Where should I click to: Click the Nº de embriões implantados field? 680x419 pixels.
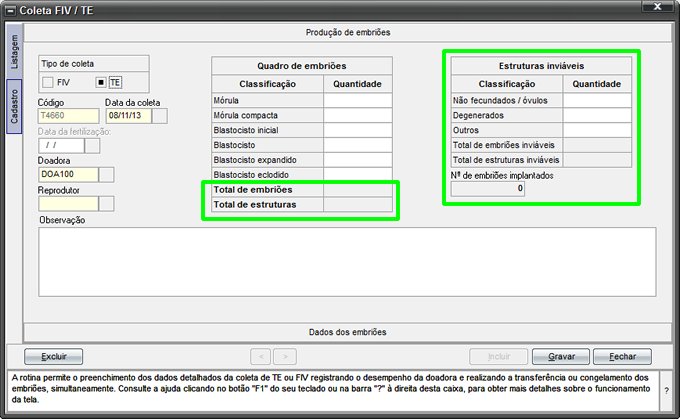pos(488,189)
